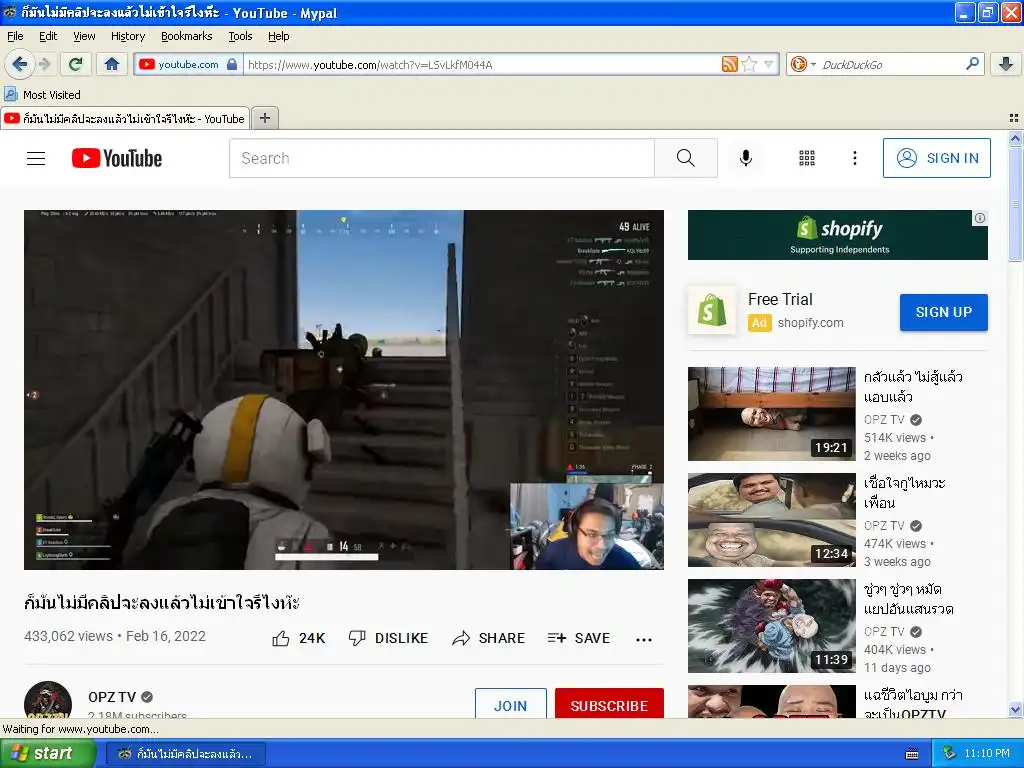The height and width of the screenshot is (768, 1024).
Task: Open the View menu
Action: 84,36
